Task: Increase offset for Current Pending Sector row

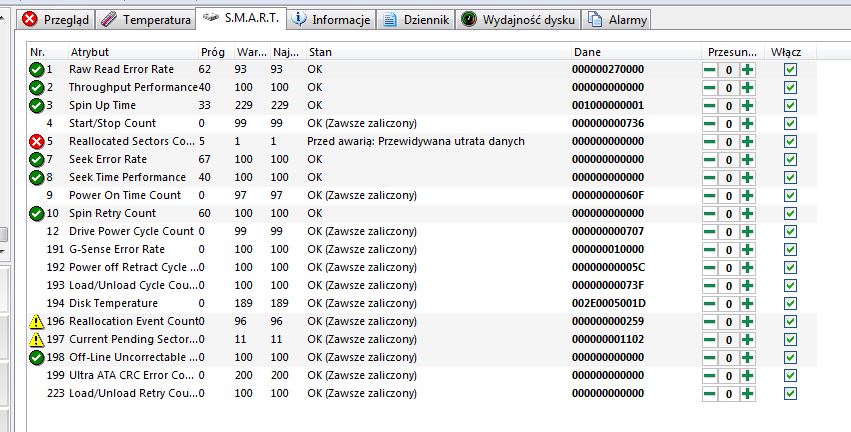Action: click(747, 340)
